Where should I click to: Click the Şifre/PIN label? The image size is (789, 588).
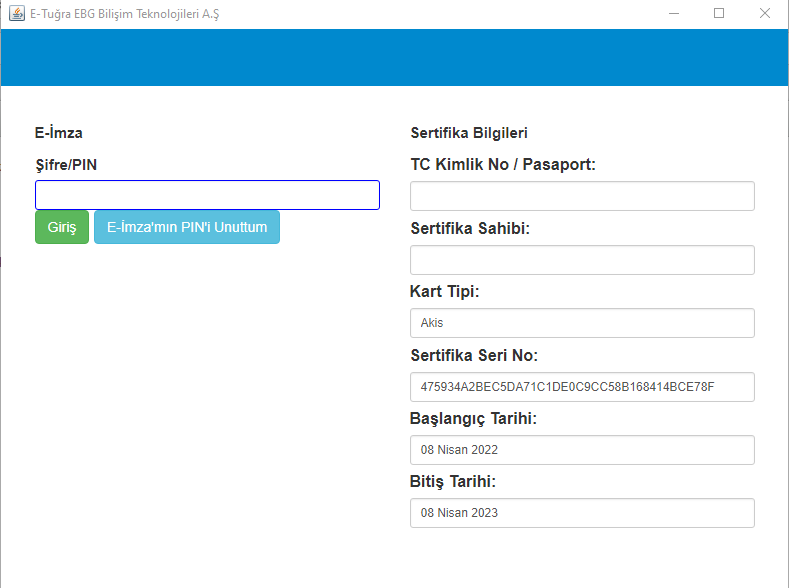point(66,165)
